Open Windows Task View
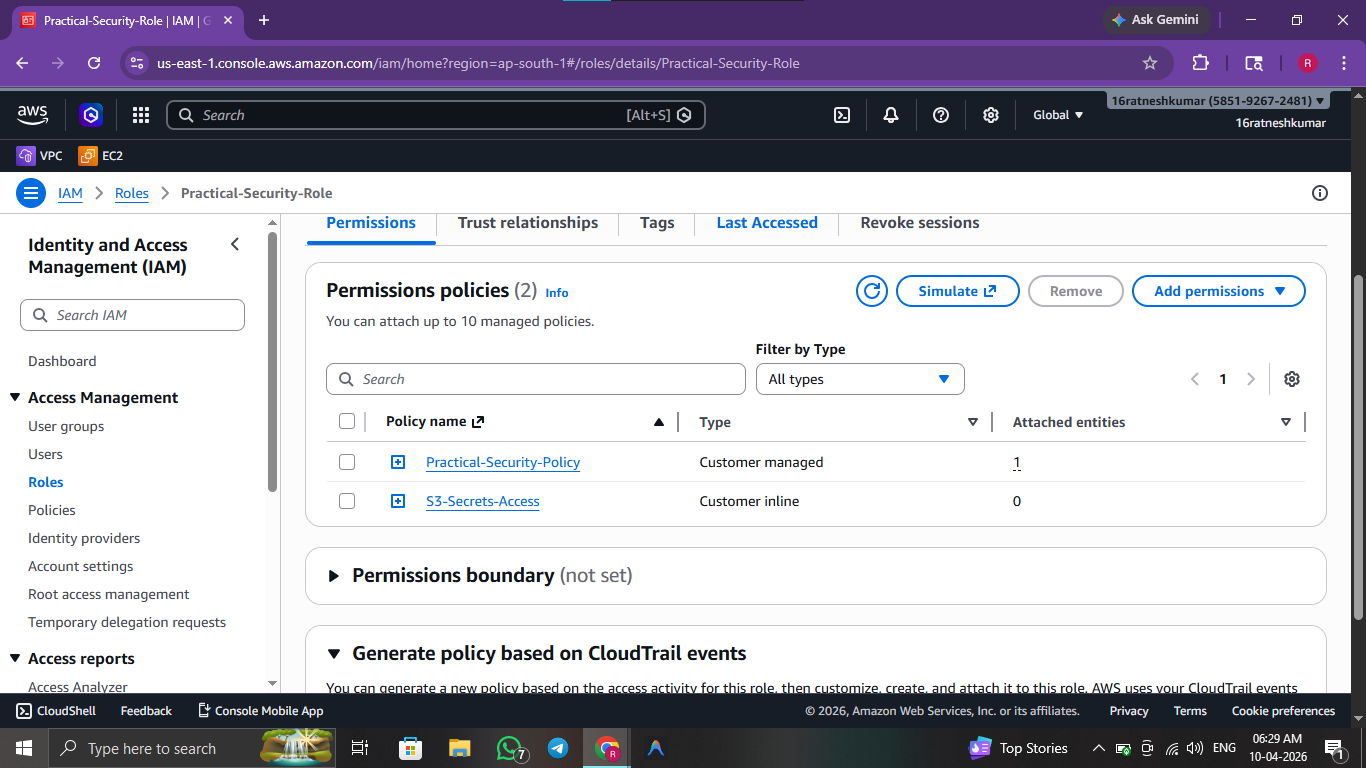Viewport: 1366px width, 768px height. coord(360,748)
